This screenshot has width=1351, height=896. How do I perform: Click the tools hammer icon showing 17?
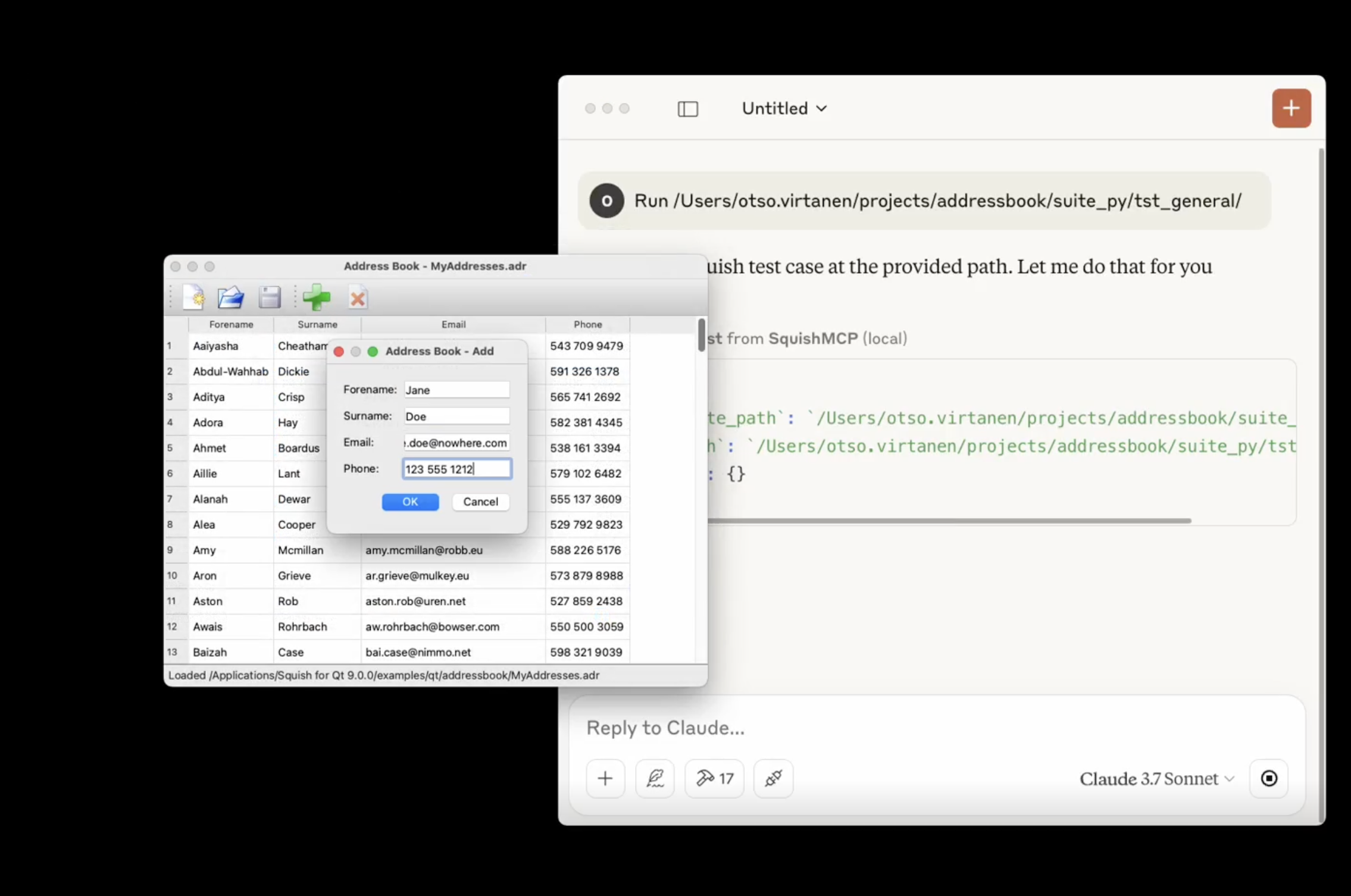pyautogui.click(x=713, y=778)
